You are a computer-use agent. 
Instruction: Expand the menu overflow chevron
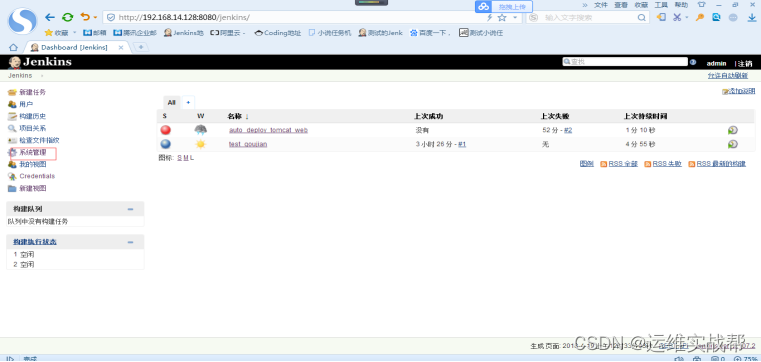[x=585, y=5]
